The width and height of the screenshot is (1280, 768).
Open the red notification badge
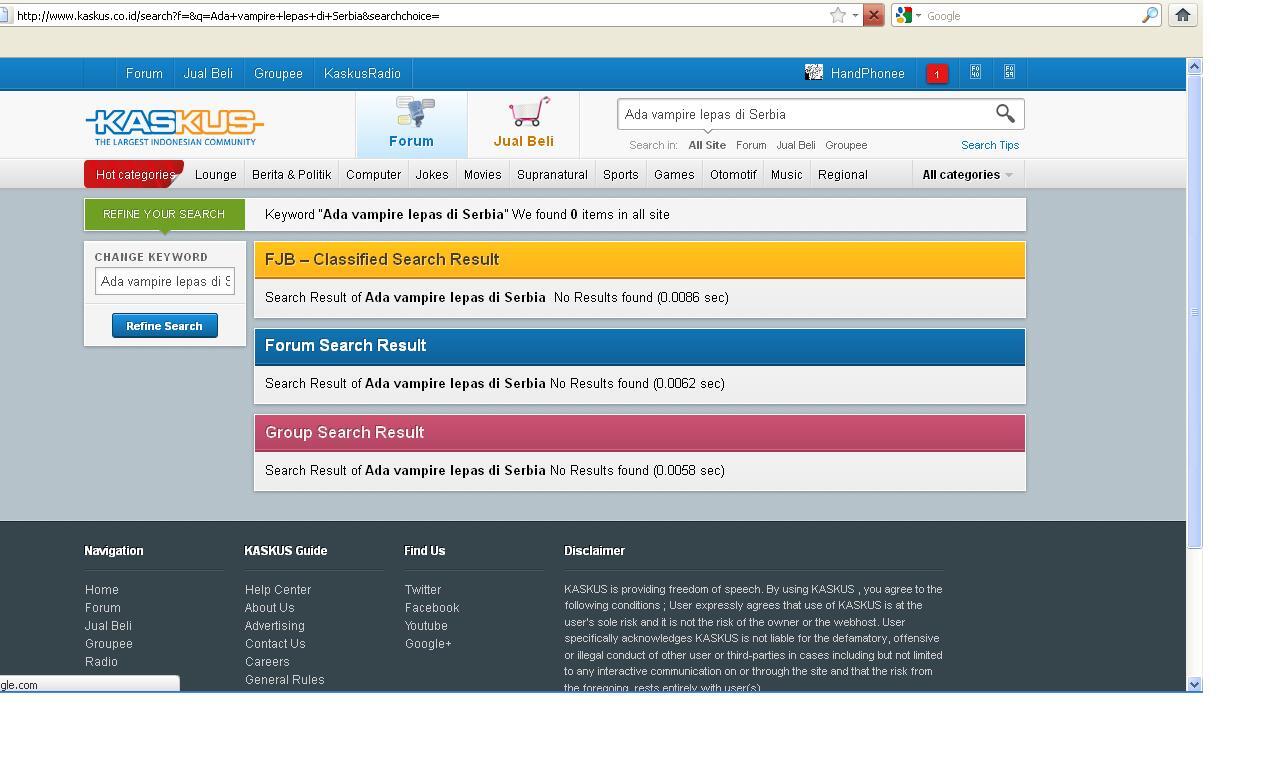click(937, 73)
